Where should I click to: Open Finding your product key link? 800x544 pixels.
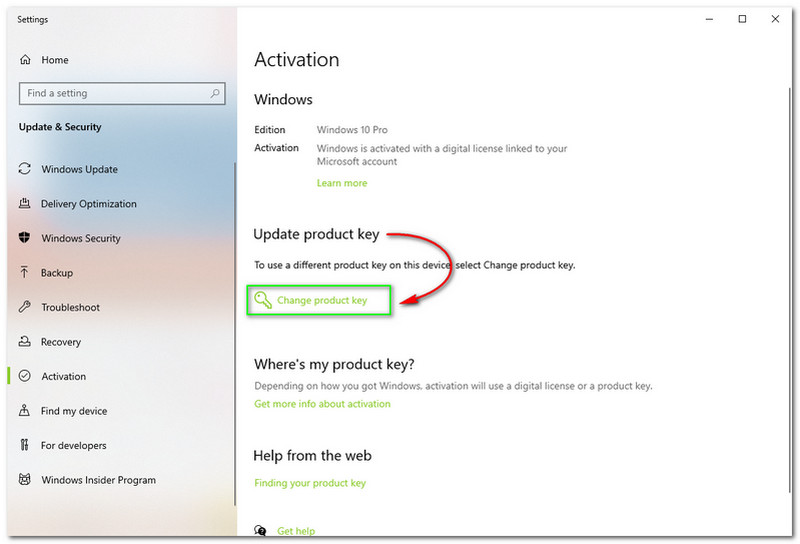click(x=310, y=483)
